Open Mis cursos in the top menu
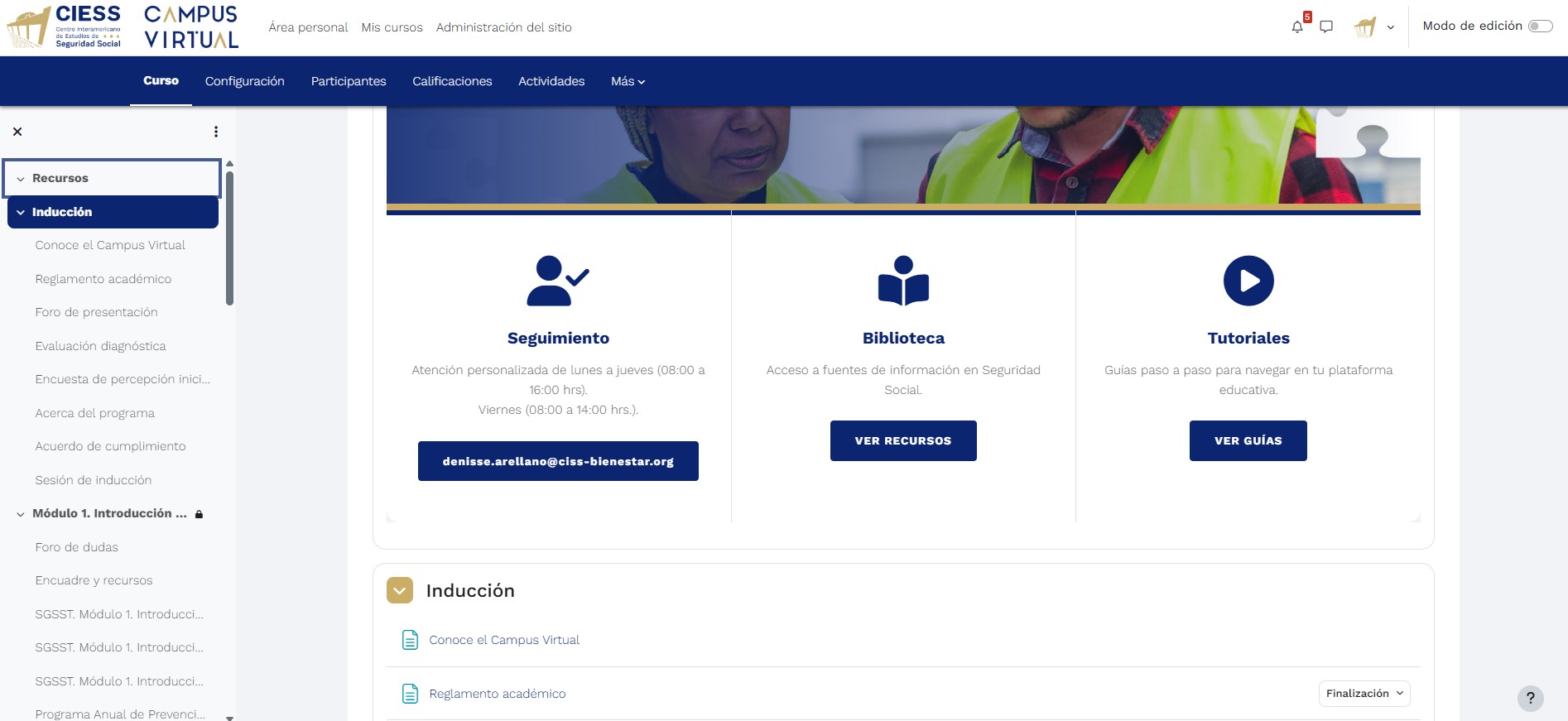This screenshot has height=721, width=1568. click(392, 27)
